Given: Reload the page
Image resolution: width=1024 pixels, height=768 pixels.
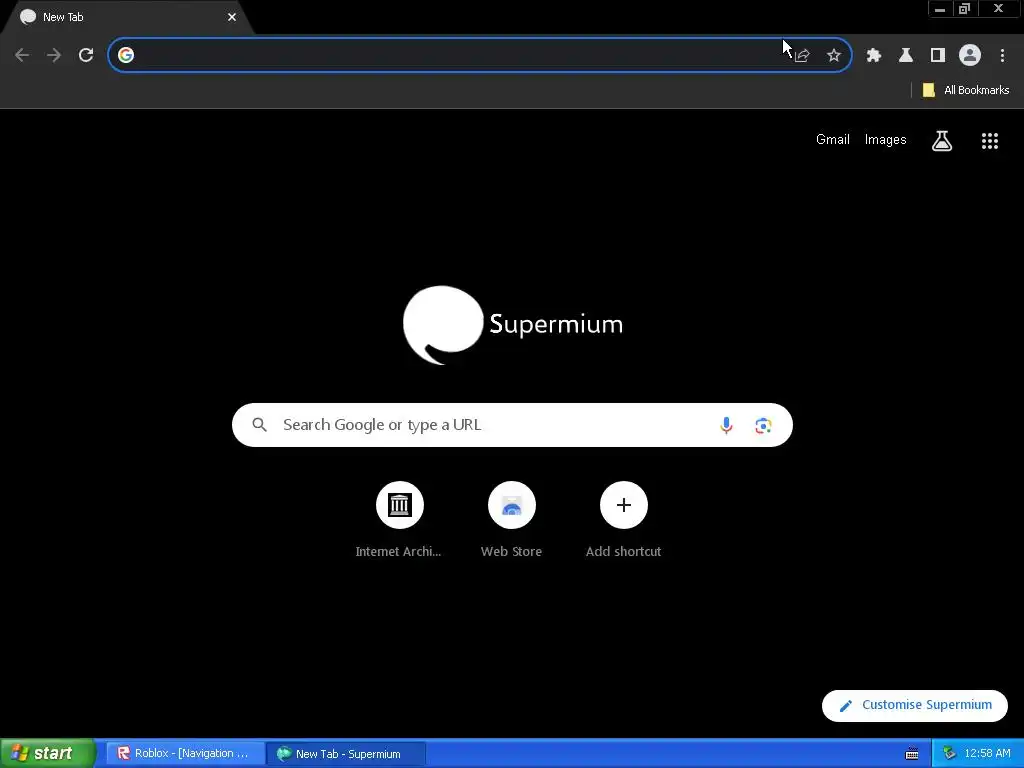Looking at the screenshot, I should click(x=86, y=56).
